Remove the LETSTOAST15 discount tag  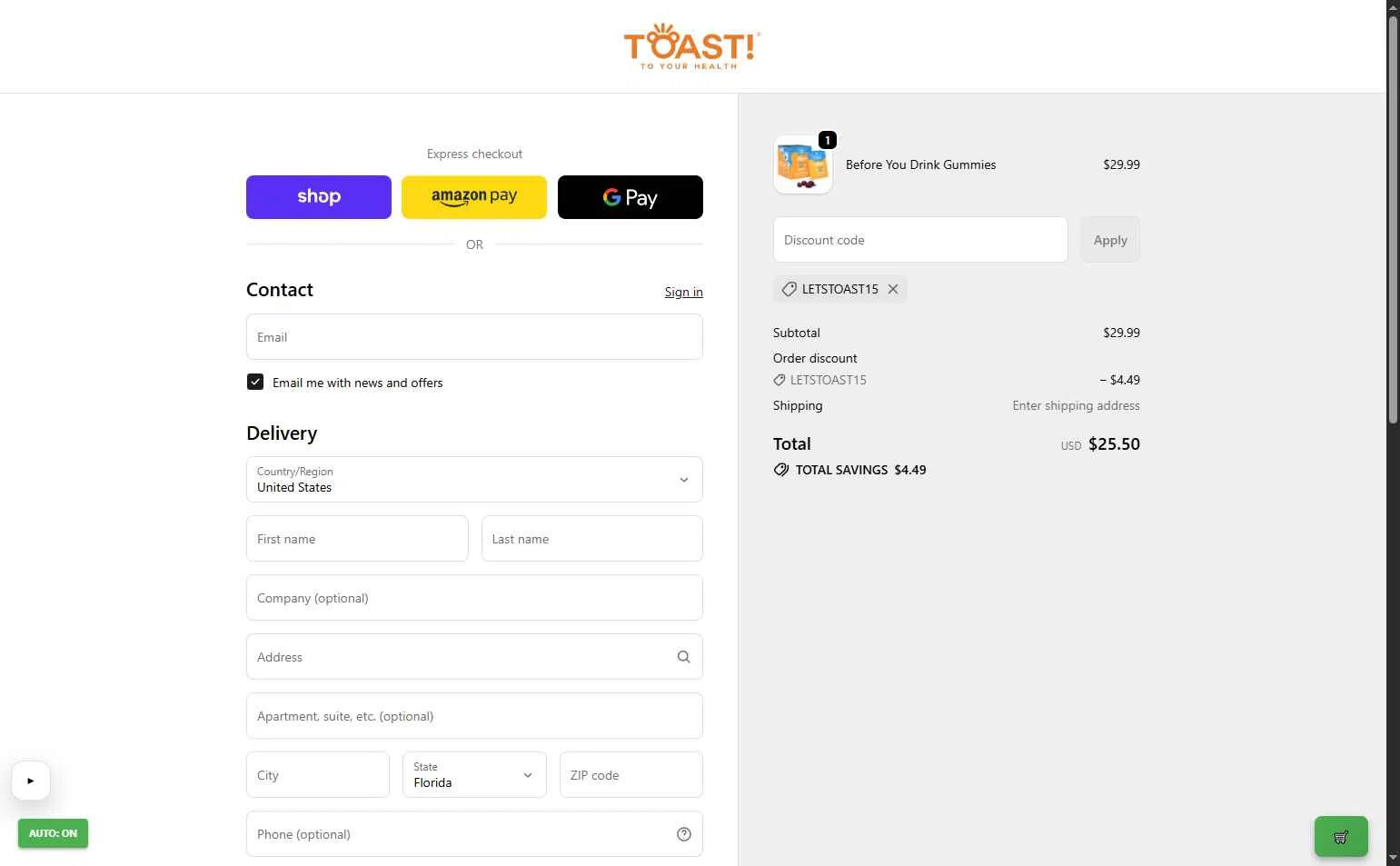893,289
